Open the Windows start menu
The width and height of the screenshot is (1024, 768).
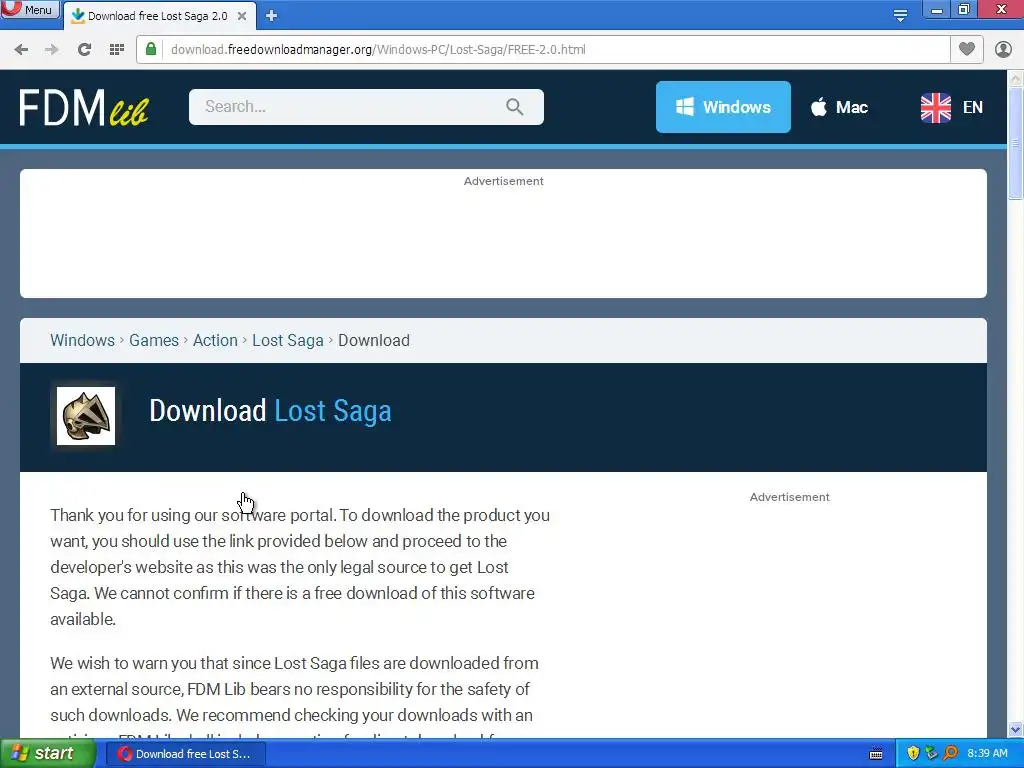47,754
